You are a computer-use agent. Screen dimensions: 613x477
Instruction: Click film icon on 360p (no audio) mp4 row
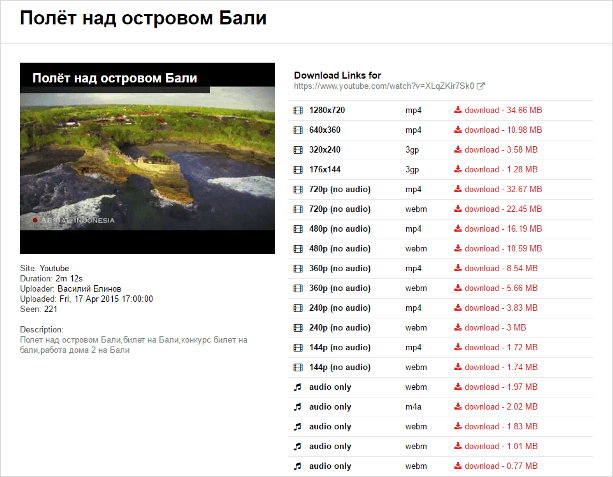[x=298, y=269]
